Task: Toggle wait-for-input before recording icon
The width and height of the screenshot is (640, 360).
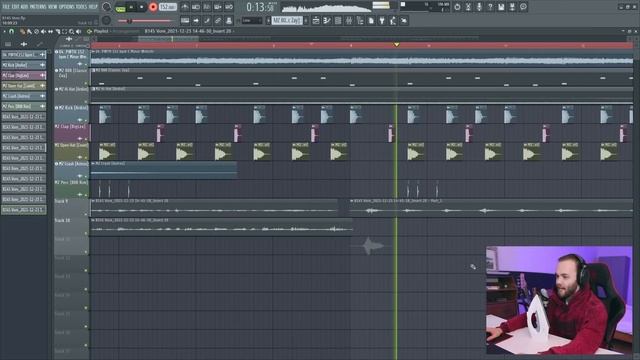Action: tap(196, 7)
